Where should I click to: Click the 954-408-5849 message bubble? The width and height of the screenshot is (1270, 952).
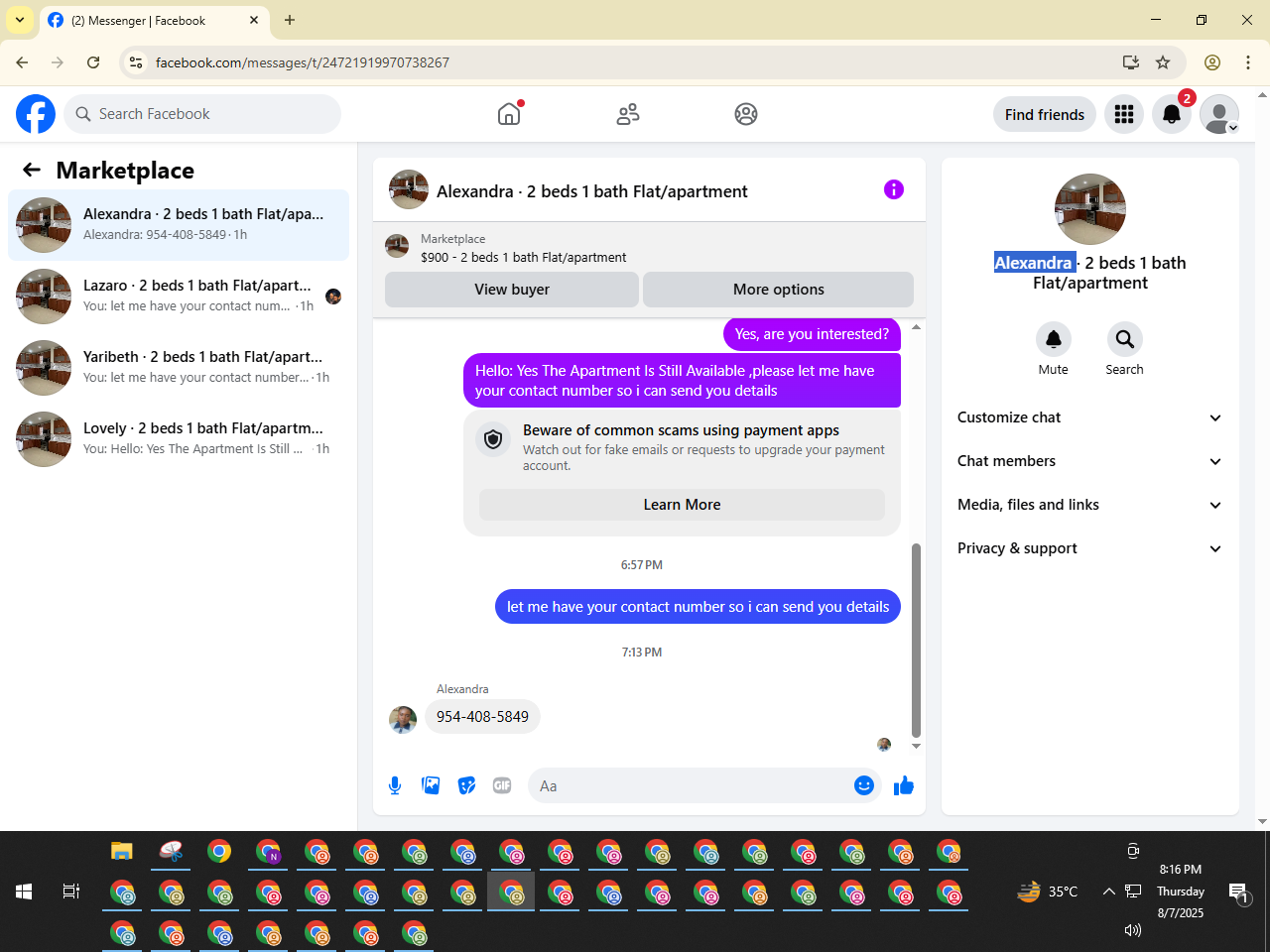tap(482, 717)
